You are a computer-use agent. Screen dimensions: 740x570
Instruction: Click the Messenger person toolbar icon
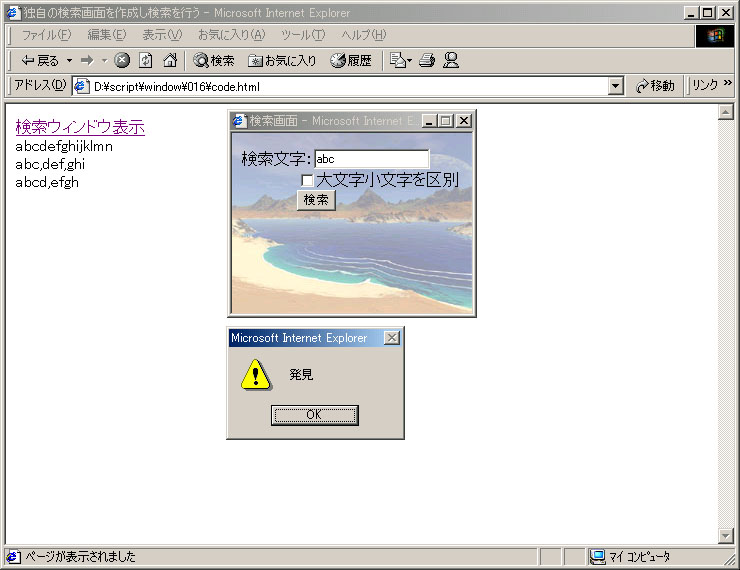pyautogui.click(x=451, y=60)
